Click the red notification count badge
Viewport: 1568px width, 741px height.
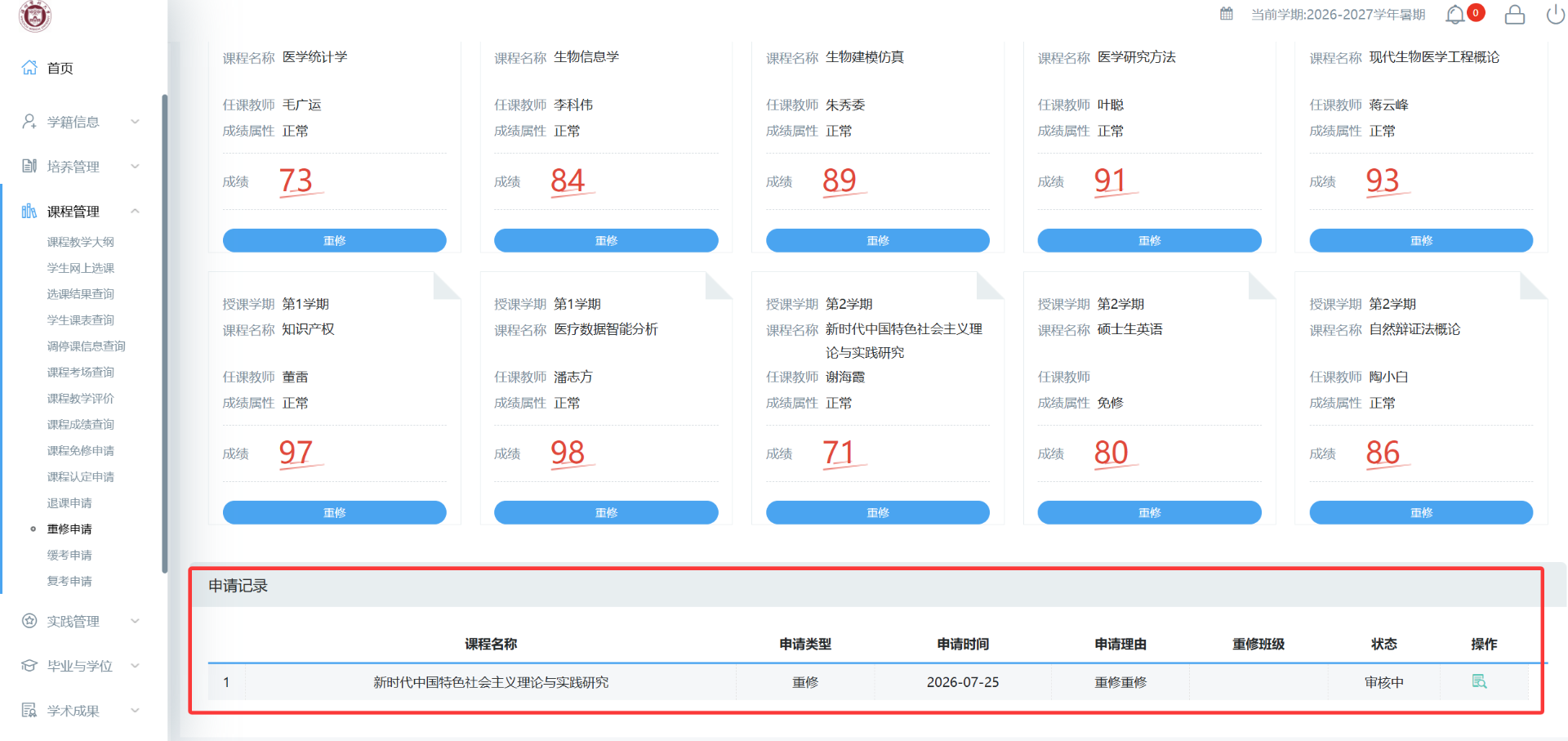1476,12
